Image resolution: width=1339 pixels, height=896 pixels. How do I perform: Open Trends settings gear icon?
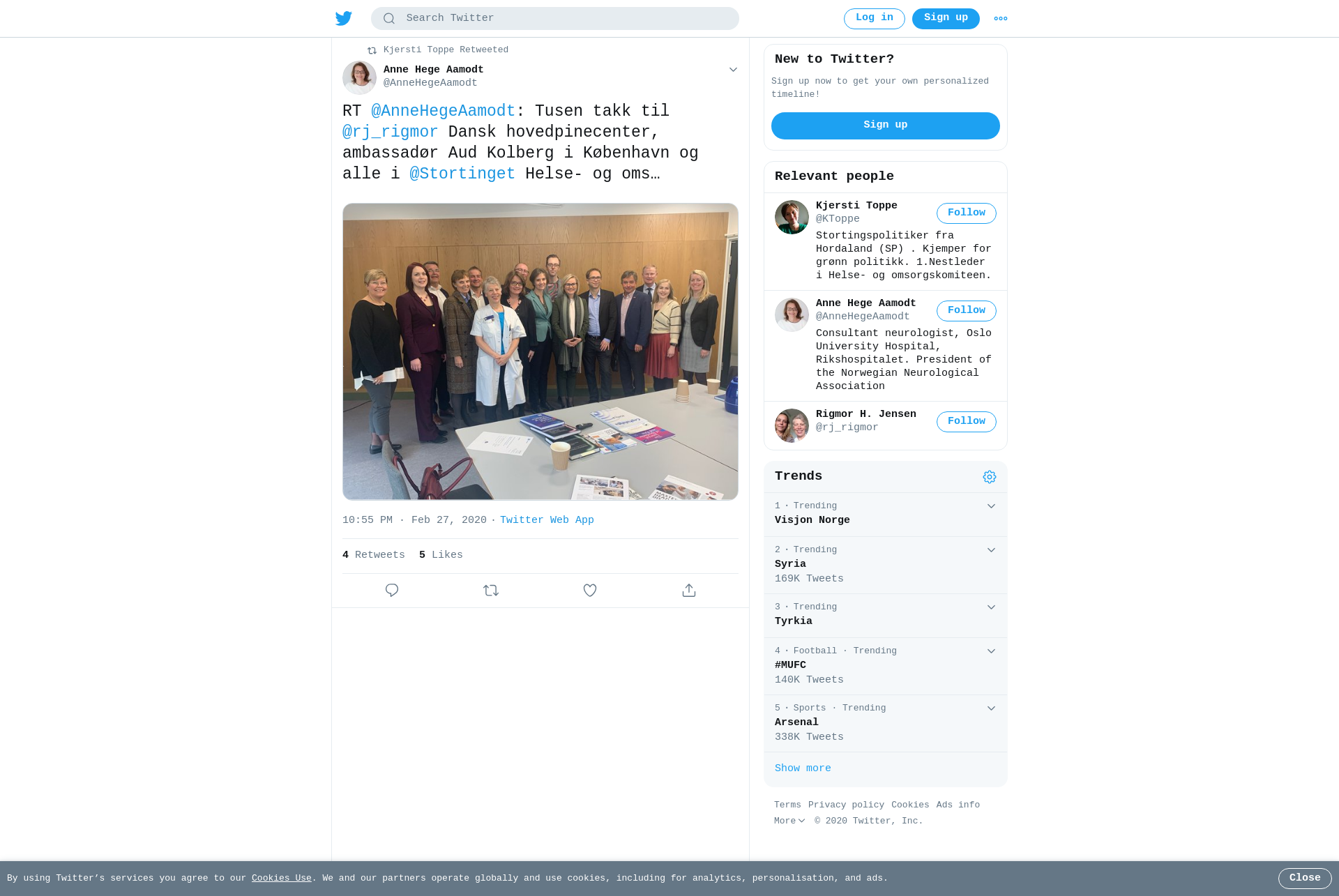click(990, 477)
